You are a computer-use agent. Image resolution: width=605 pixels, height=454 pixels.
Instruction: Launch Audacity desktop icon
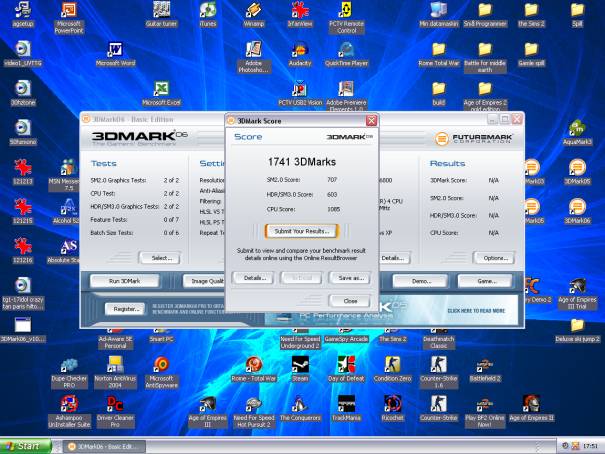coord(300,54)
